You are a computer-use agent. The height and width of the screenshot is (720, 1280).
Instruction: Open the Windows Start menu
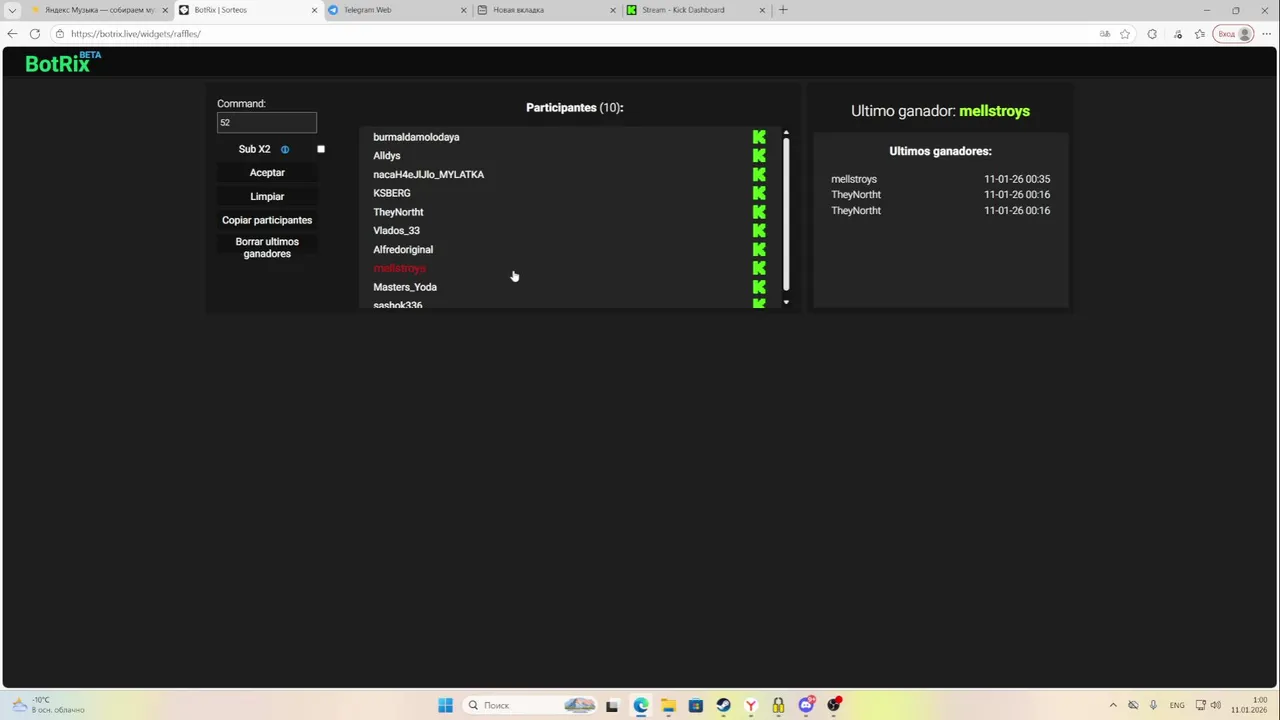[x=445, y=705]
